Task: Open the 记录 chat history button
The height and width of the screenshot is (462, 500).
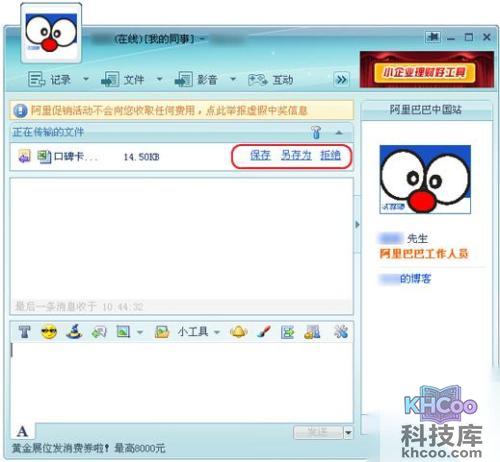Action: (50, 80)
